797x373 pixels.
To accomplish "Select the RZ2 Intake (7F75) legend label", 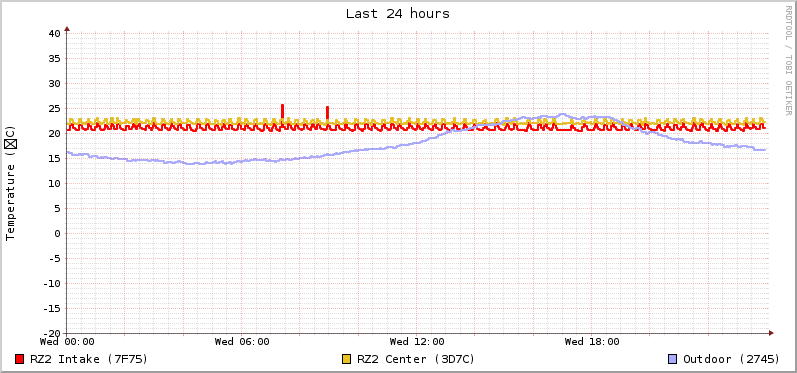I will pyautogui.click(x=89, y=359).
